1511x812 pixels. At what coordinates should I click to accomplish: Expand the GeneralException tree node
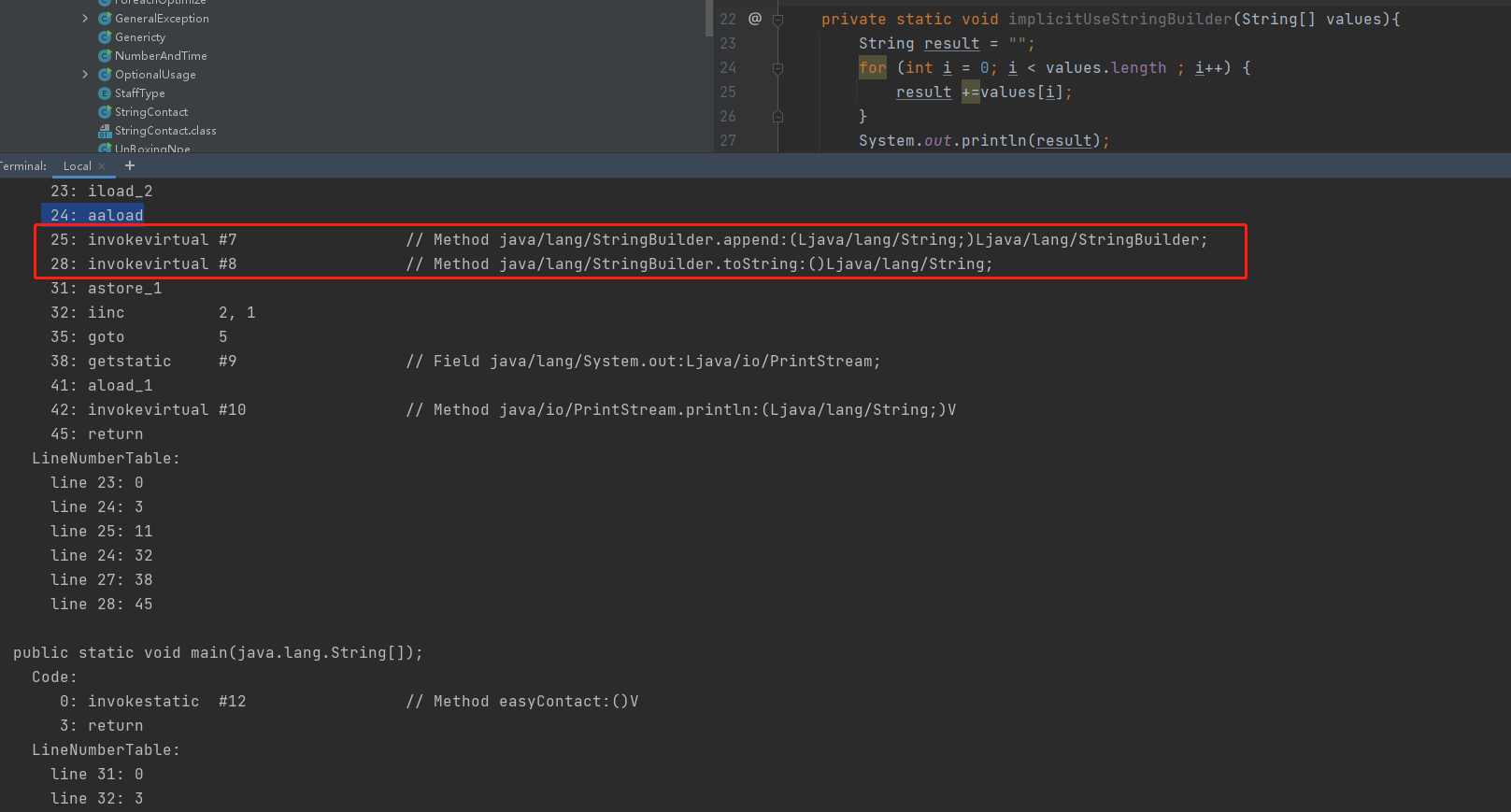click(85, 19)
